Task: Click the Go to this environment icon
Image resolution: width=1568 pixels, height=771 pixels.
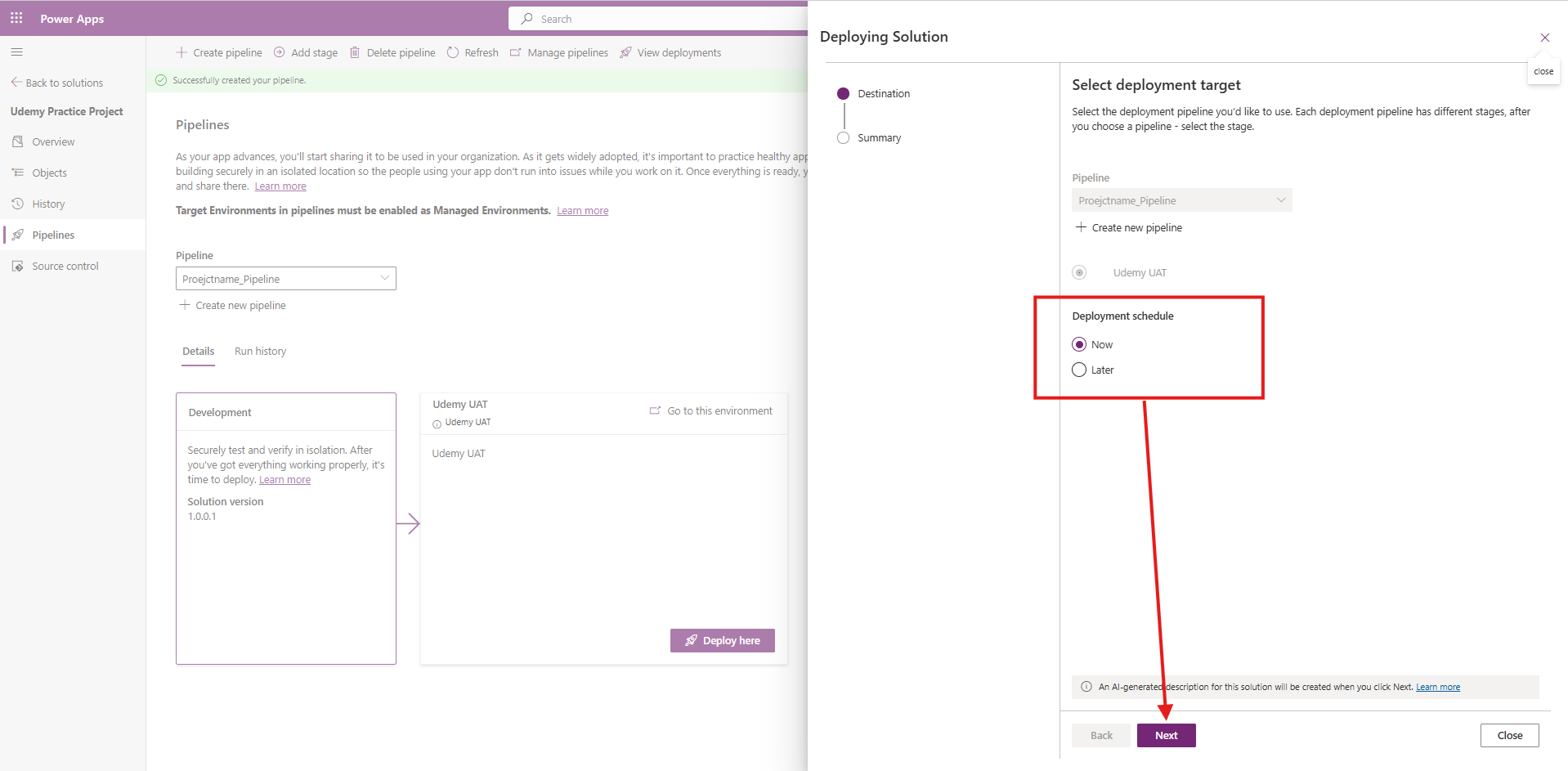Action: coord(655,410)
